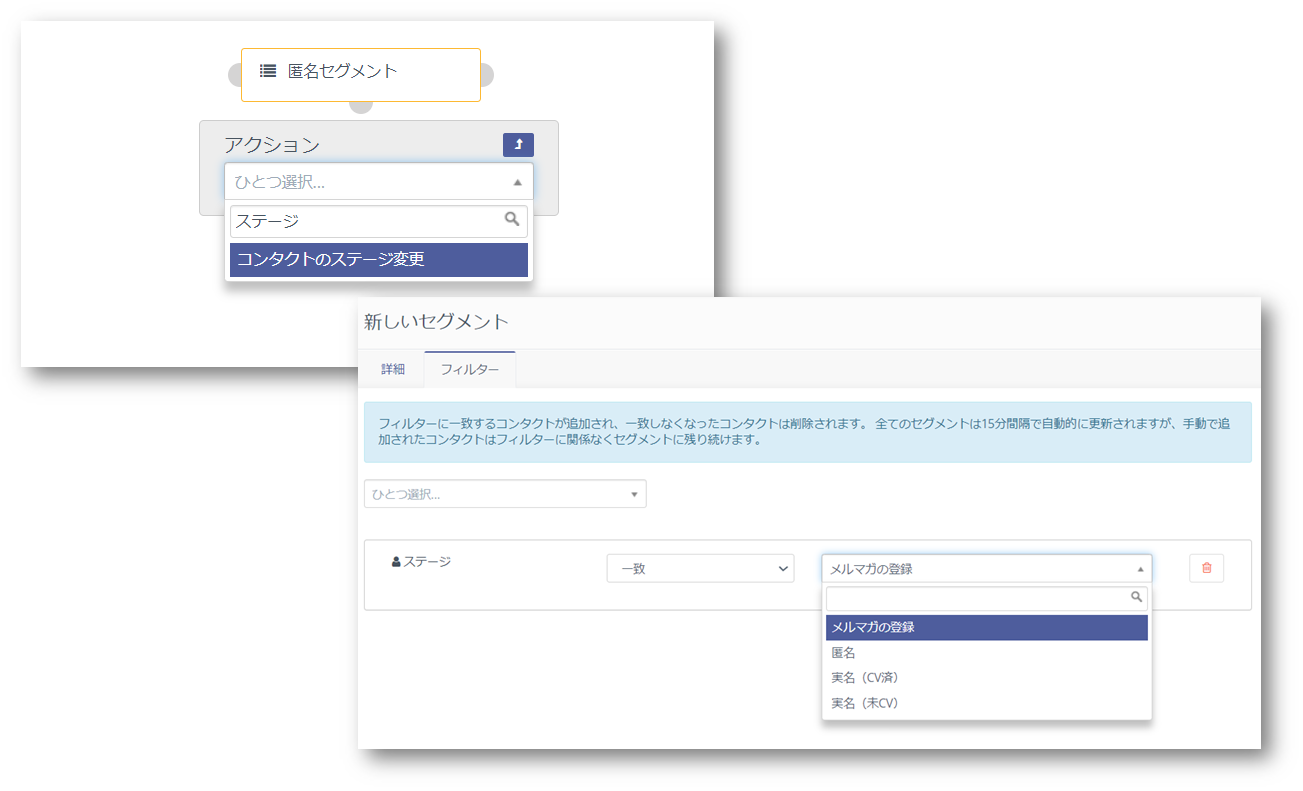This screenshot has height=791, width=1303.
Task: Open the 一致 operator dropdown
Action: 700,568
